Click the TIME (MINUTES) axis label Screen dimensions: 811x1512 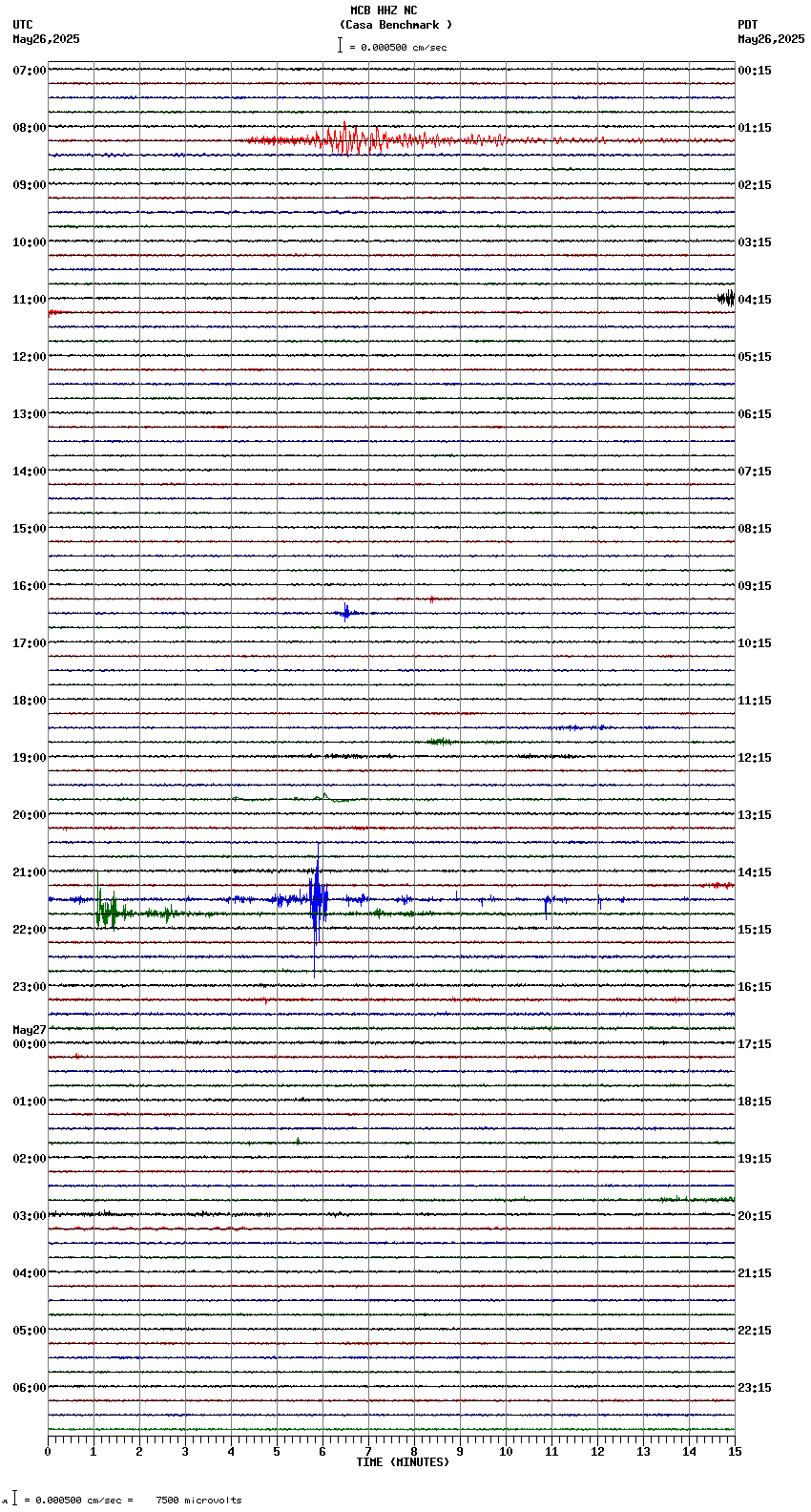[403, 1462]
